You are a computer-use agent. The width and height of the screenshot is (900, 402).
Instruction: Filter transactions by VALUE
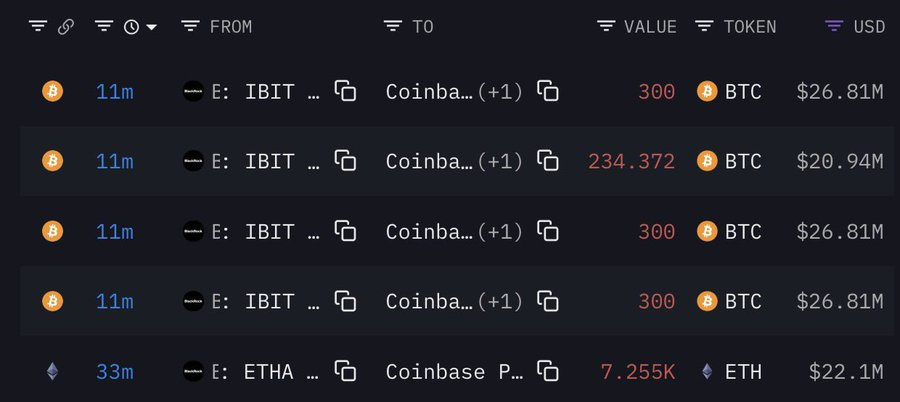point(606,27)
